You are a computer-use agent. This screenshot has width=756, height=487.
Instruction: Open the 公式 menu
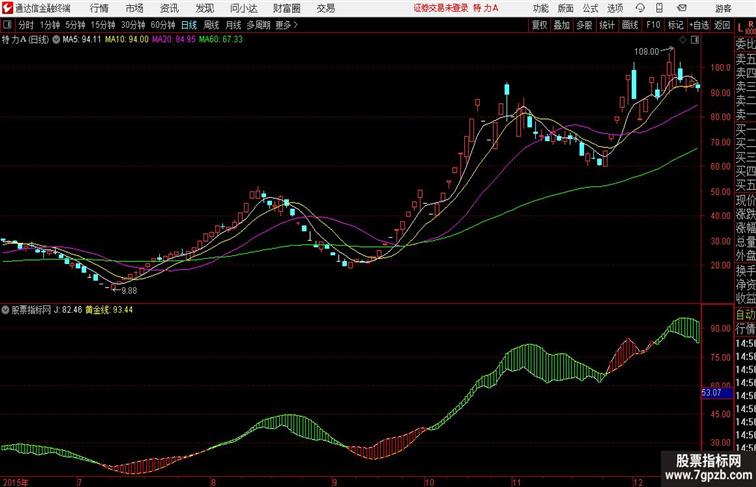click(x=590, y=8)
